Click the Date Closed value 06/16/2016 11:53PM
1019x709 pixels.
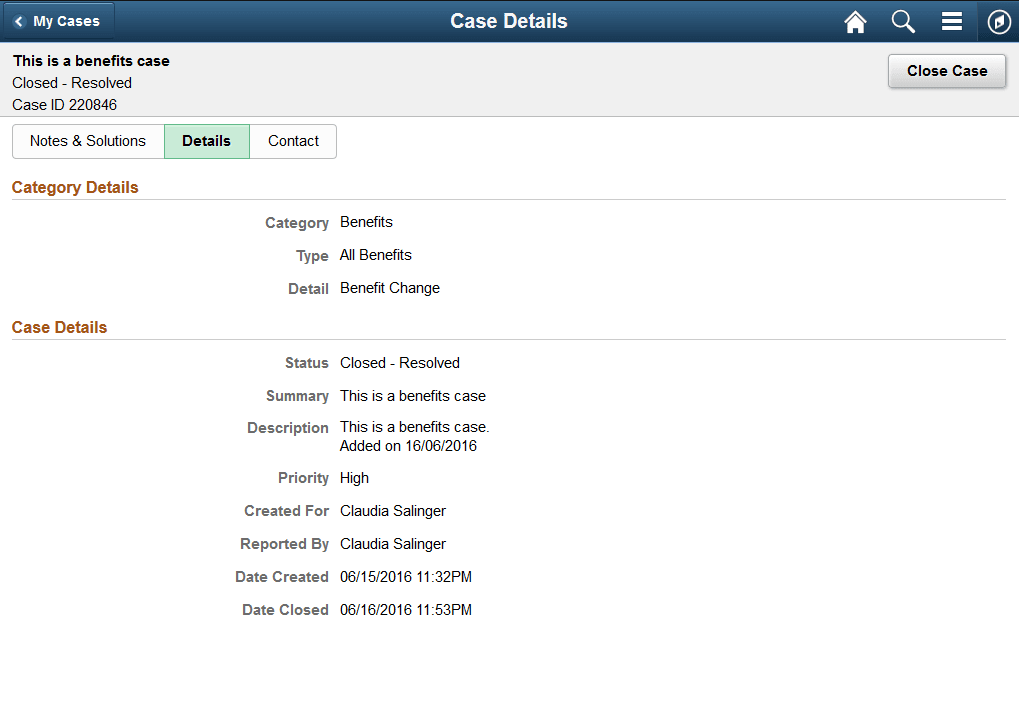(406, 610)
